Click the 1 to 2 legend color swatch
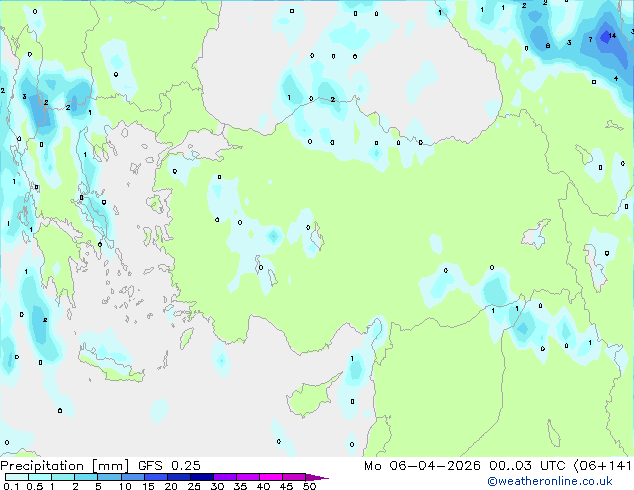 point(63,477)
